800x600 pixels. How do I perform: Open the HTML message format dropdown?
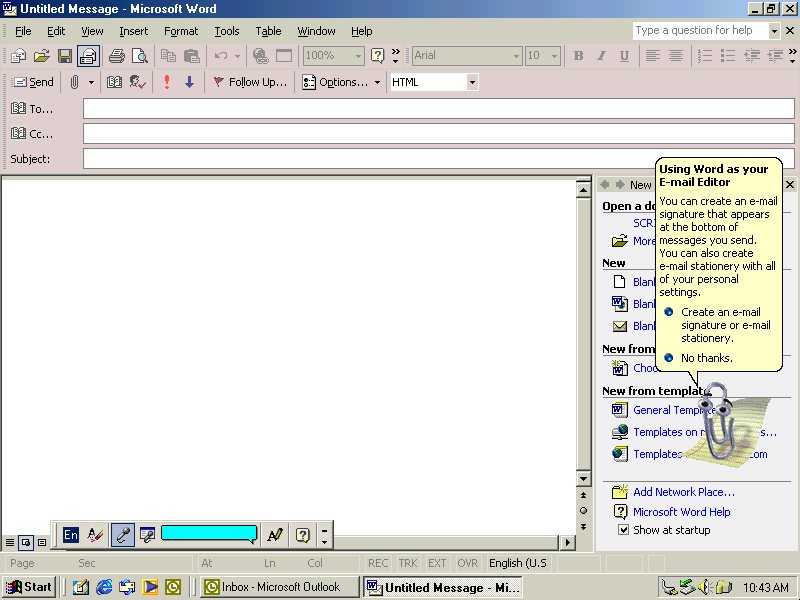[472, 82]
